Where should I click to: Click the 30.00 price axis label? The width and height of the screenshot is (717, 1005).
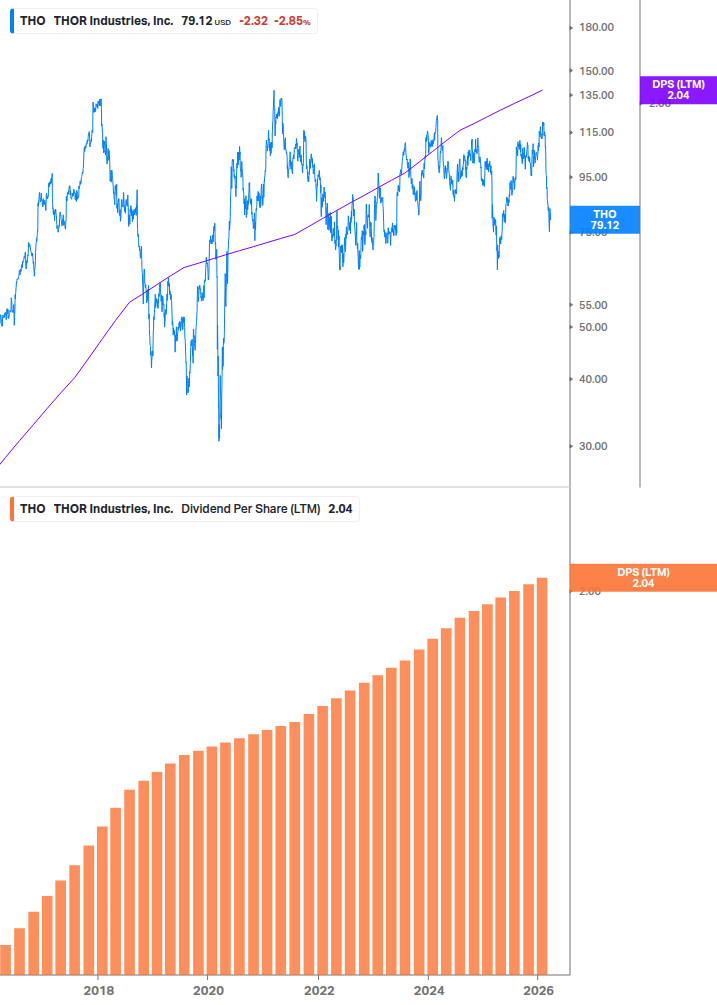(593, 446)
